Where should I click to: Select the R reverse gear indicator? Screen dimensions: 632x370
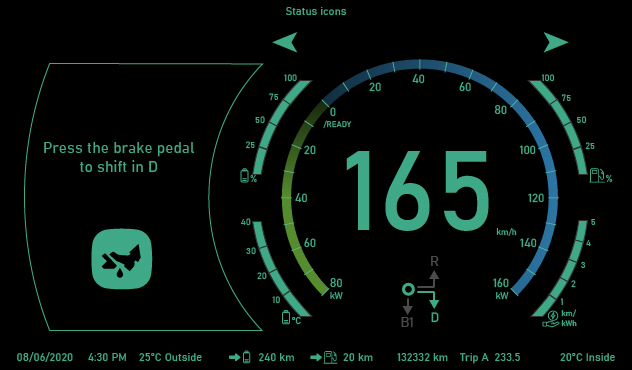point(434,262)
